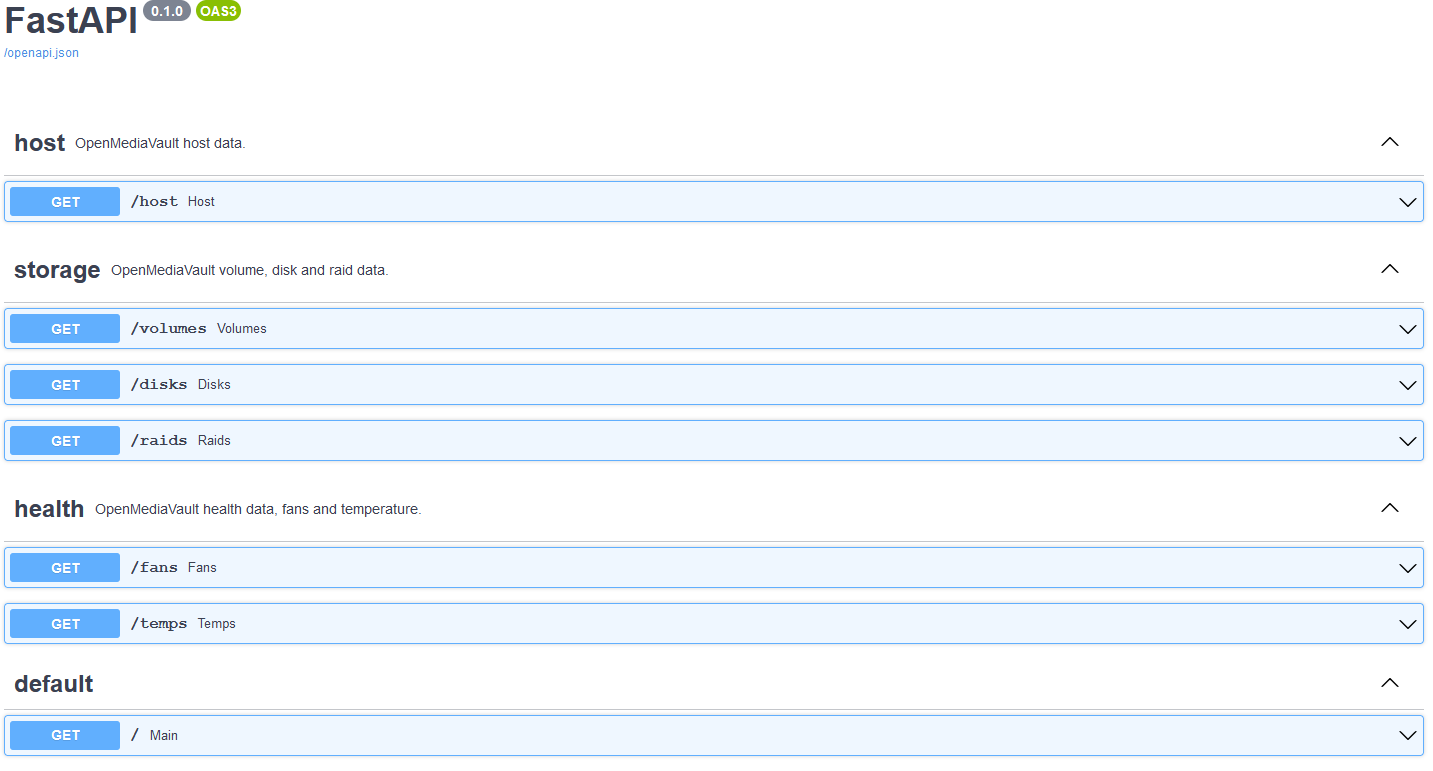Screen dimensions: 1433x771
Task: Click the OAS3 badge
Action: pos(218,11)
